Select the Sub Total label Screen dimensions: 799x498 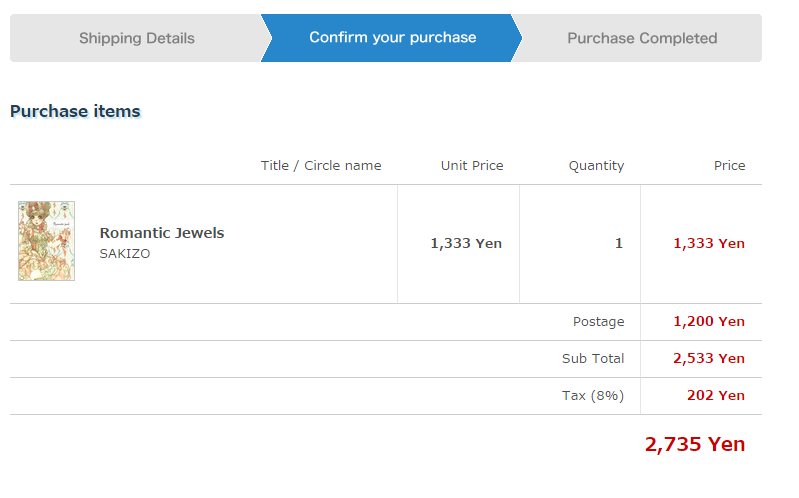[x=593, y=359]
